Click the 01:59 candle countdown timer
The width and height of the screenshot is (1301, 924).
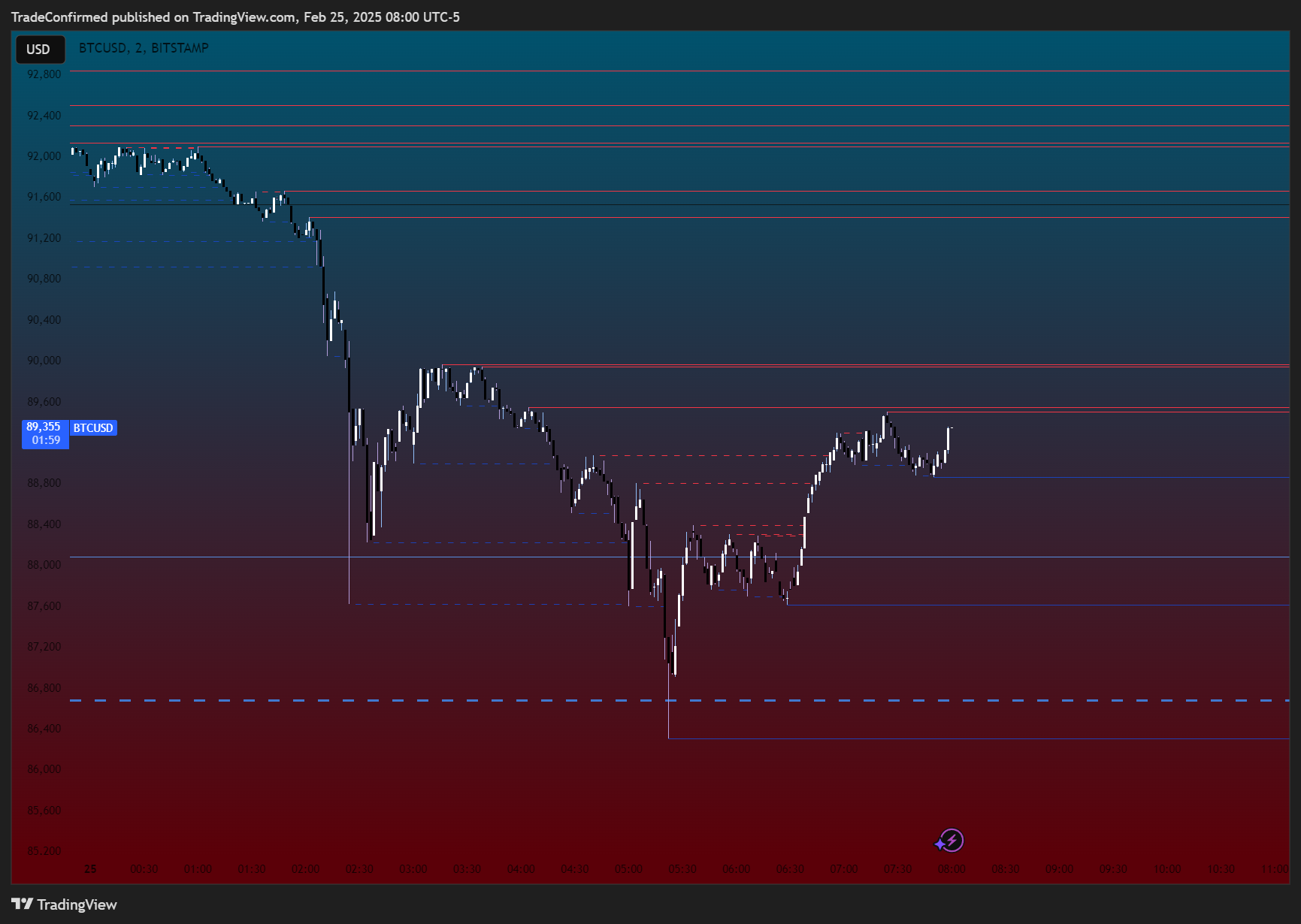[46, 440]
